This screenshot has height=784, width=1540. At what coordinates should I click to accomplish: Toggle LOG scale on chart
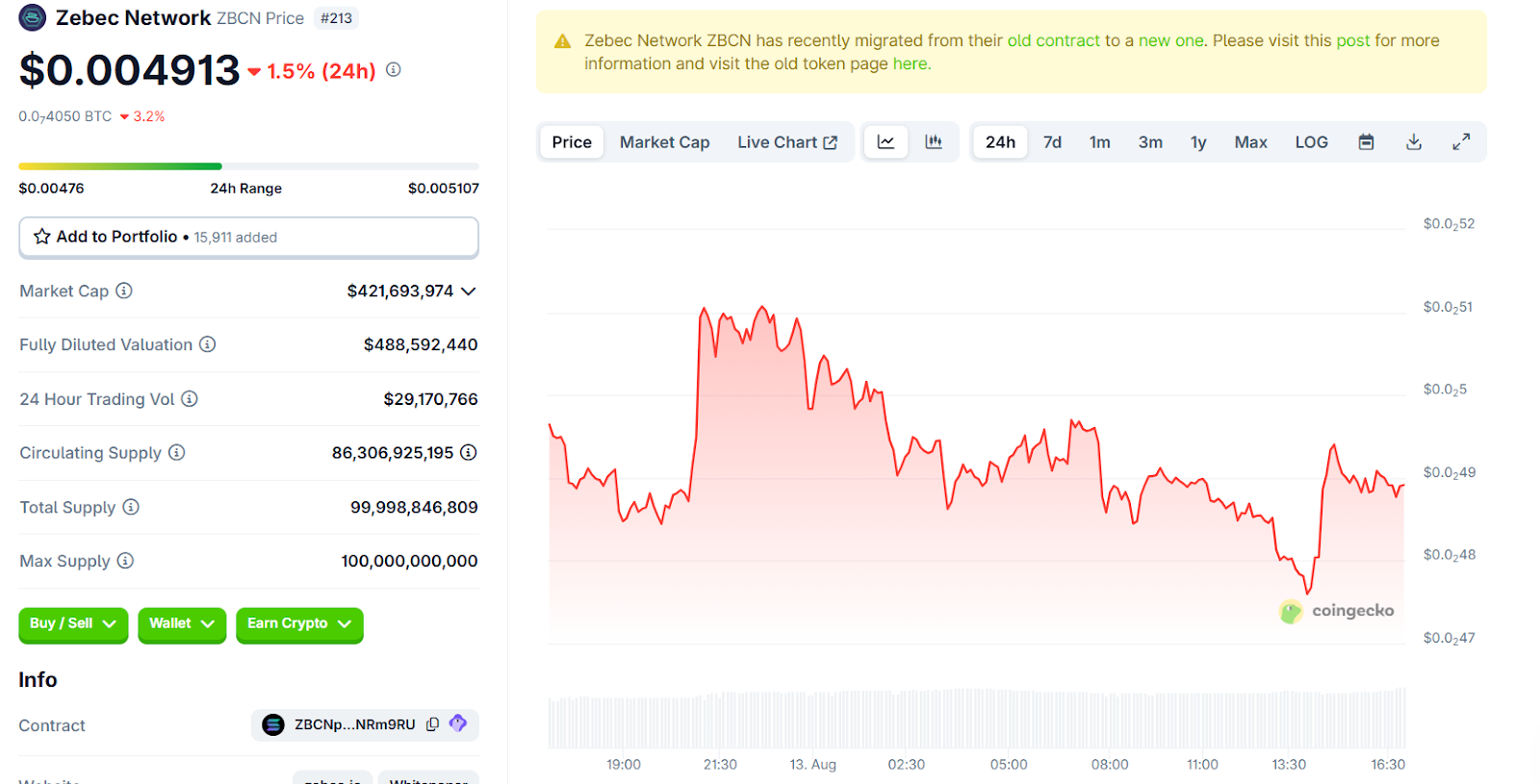coord(1311,142)
